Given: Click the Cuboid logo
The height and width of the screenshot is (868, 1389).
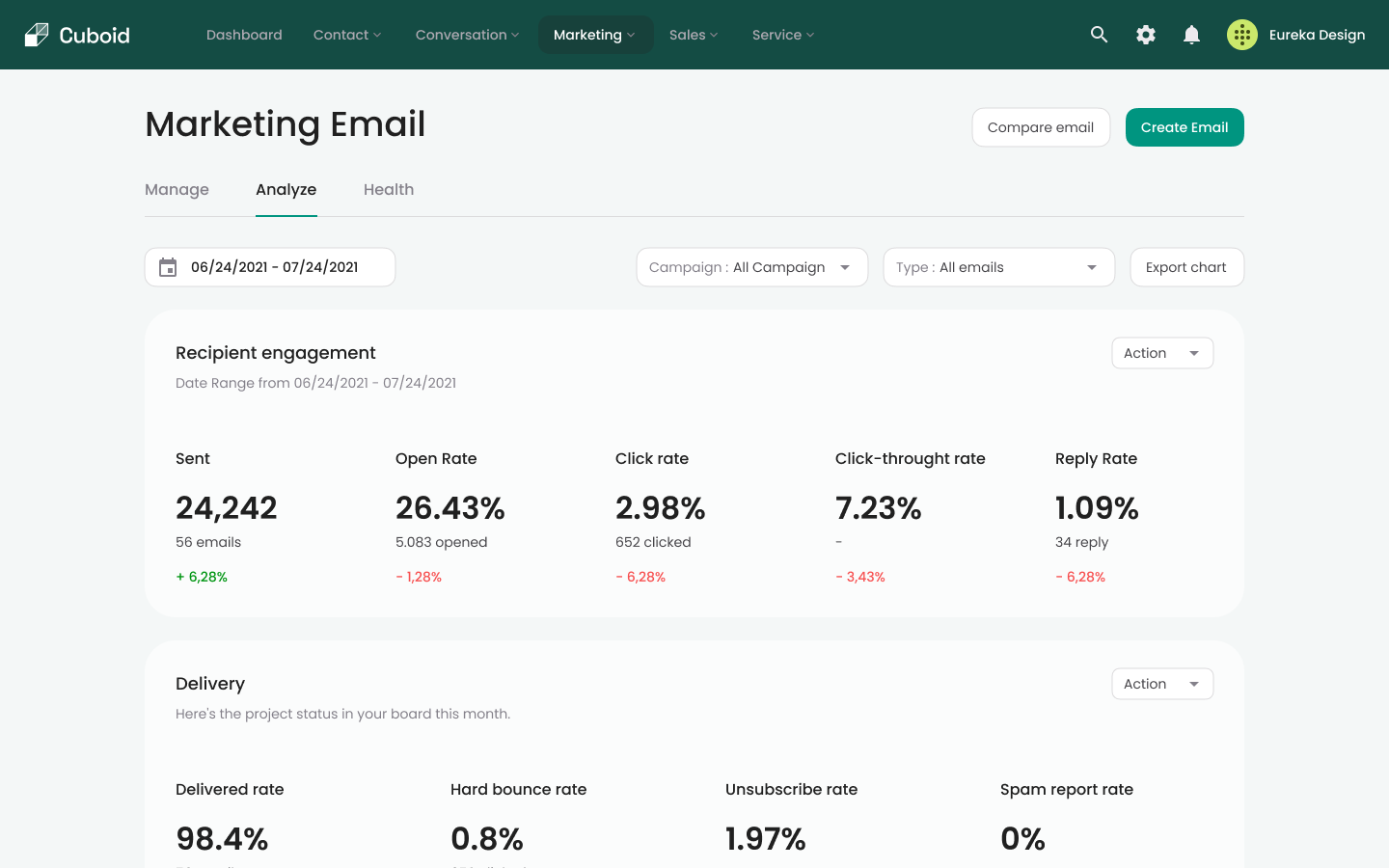Looking at the screenshot, I should point(76,35).
